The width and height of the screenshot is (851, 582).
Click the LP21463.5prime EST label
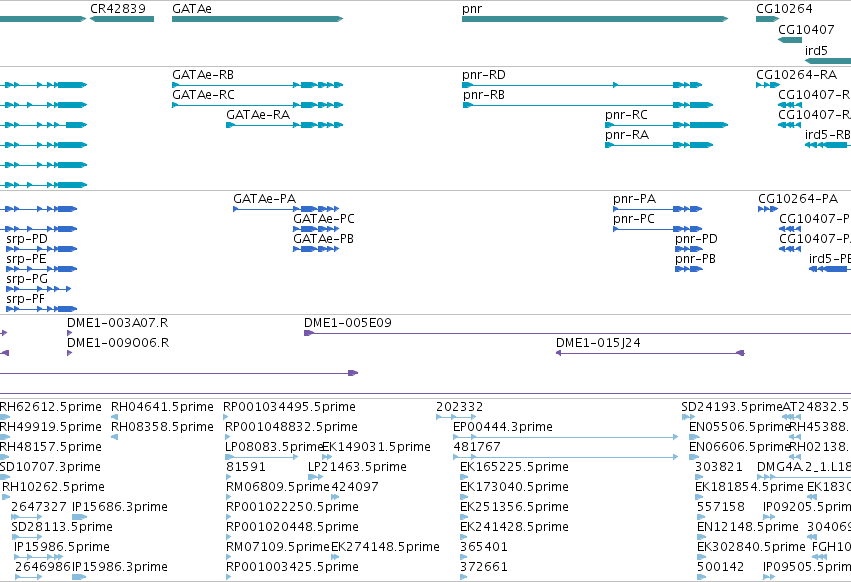(x=357, y=467)
